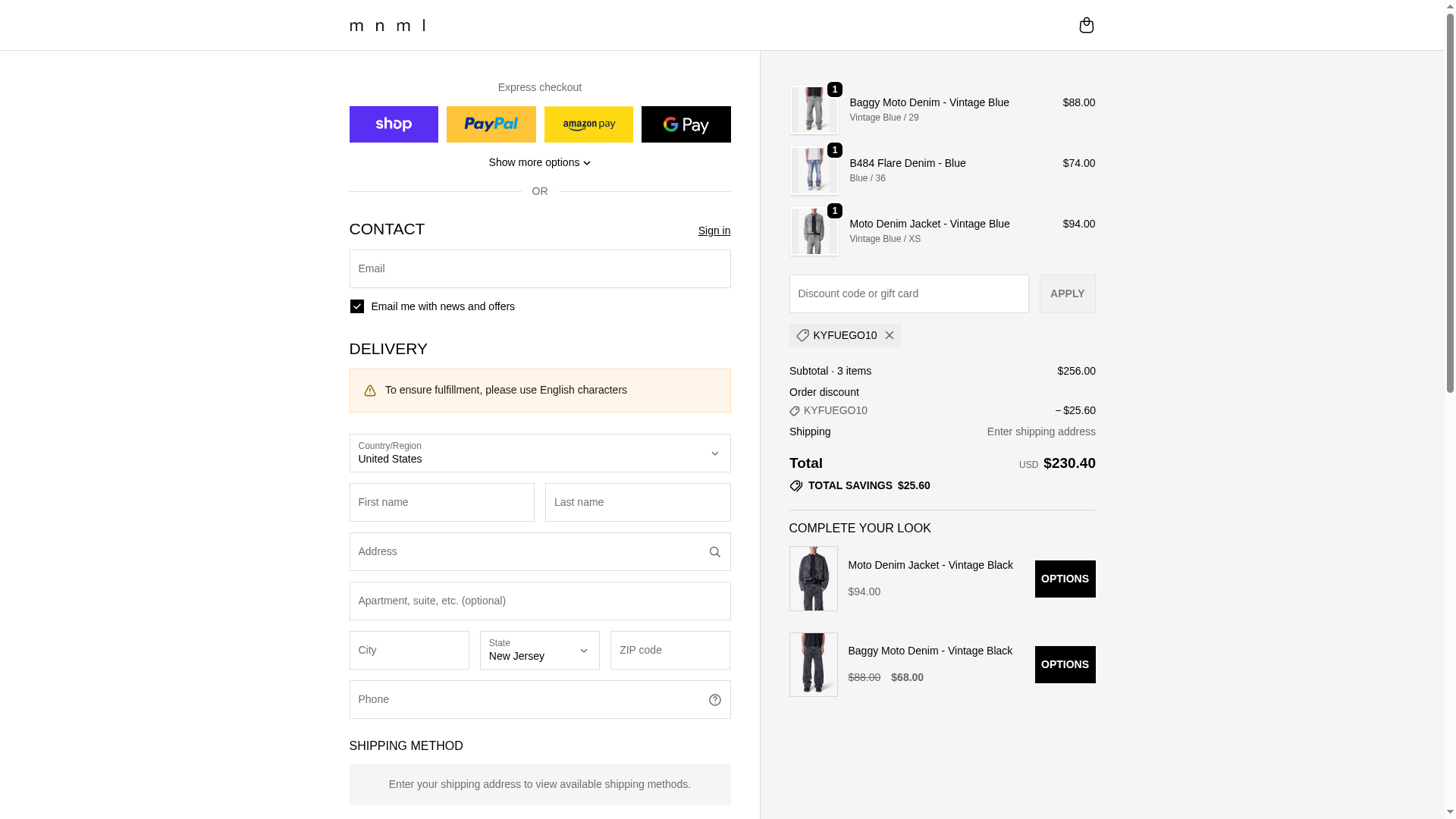Open the State dropdown
The height and width of the screenshot is (819, 1456).
539,650
